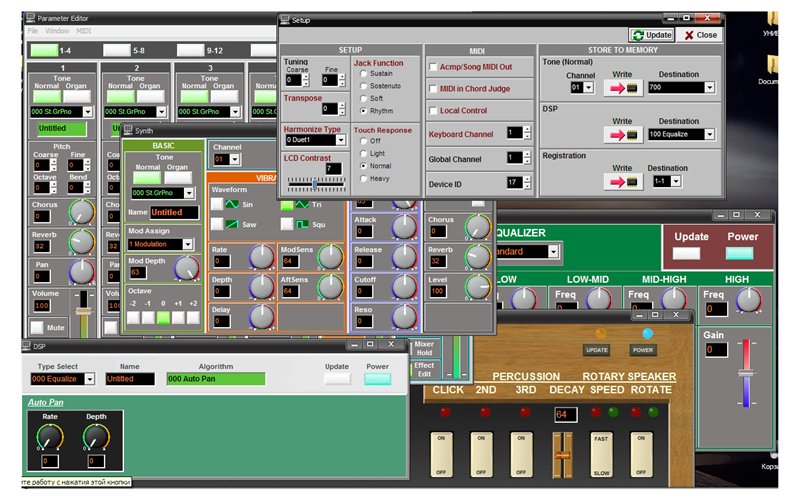Open the File menu in Parameter Editor
The height and width of the screenshot is (500, 800).
pyautogui.click(x=33, y=31)
